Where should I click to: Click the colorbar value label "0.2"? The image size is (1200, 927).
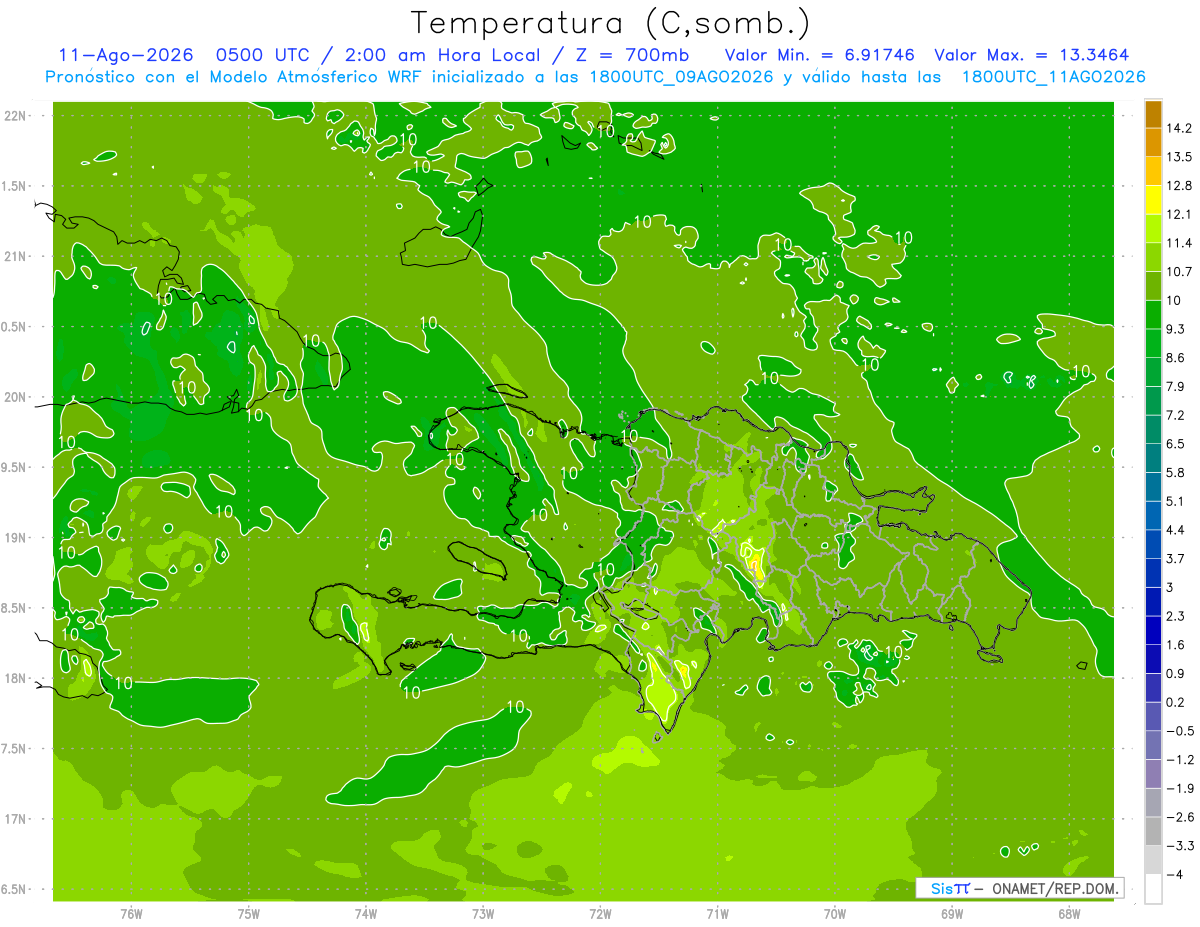pyautogui.click(x=1176, y=702)
